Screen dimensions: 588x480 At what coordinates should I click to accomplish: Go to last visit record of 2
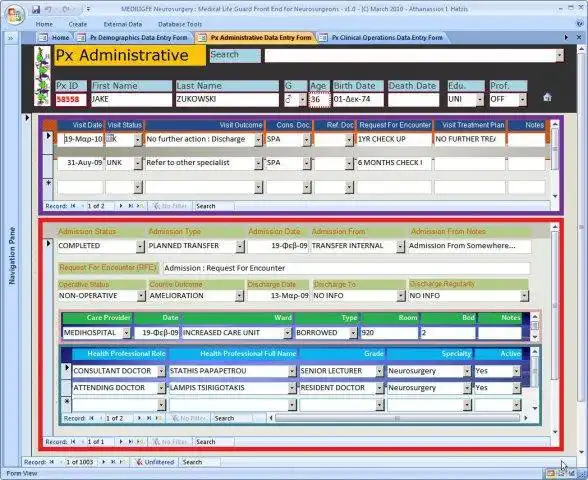pyautogui.click(x=130, y=206)
